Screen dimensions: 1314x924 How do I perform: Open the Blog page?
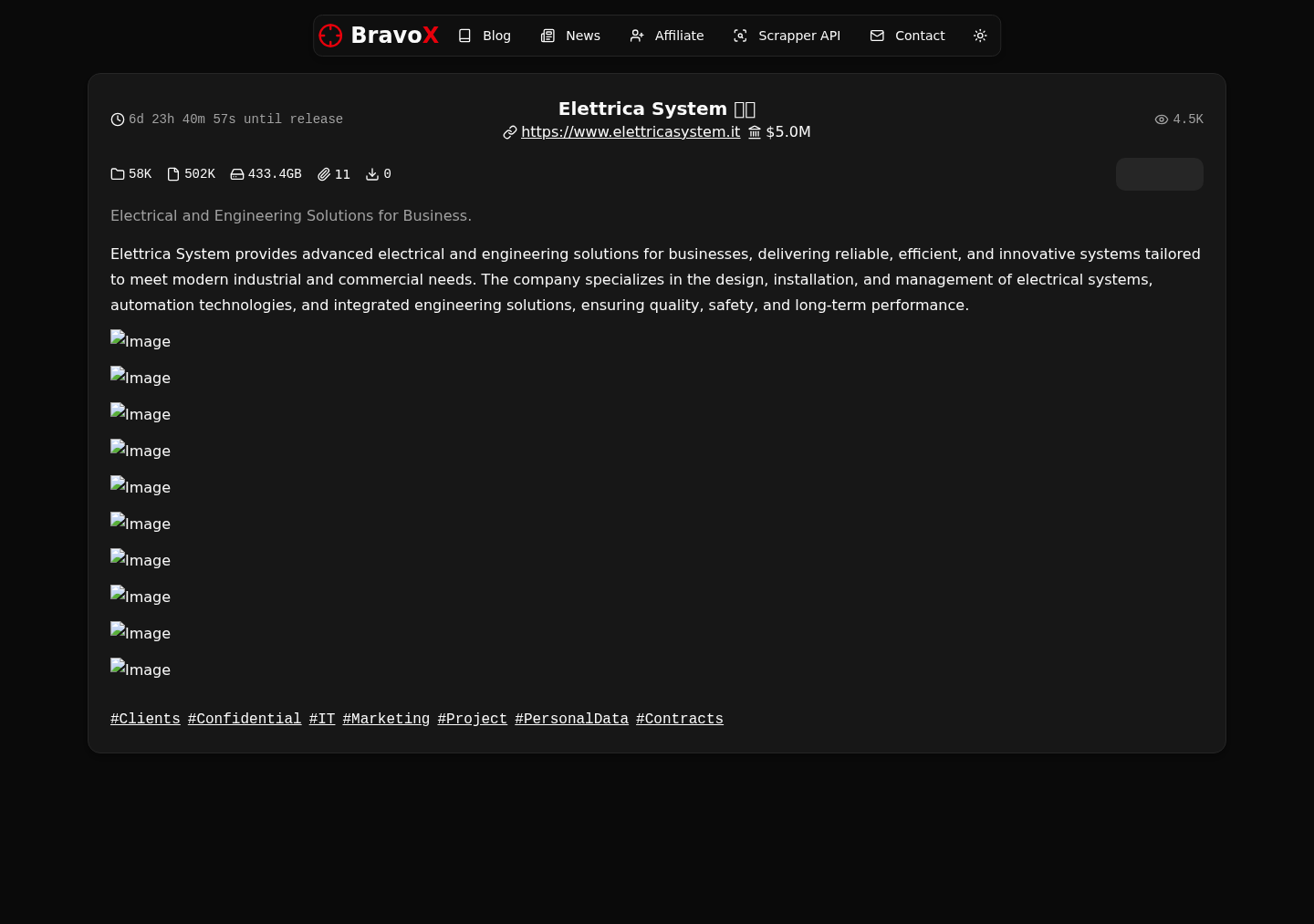485,36
